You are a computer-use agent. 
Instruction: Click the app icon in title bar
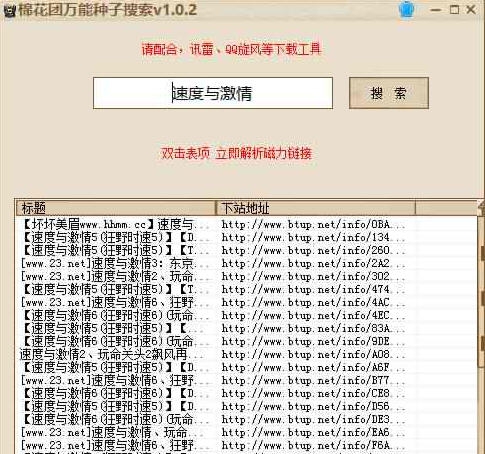pyautogui.click(x=9, y=10)
